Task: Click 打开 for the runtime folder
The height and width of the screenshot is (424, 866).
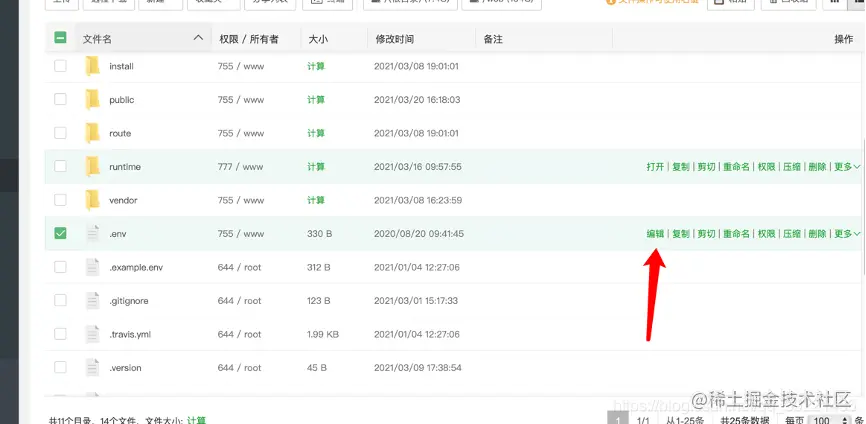Action: click(x=655, y=167)
